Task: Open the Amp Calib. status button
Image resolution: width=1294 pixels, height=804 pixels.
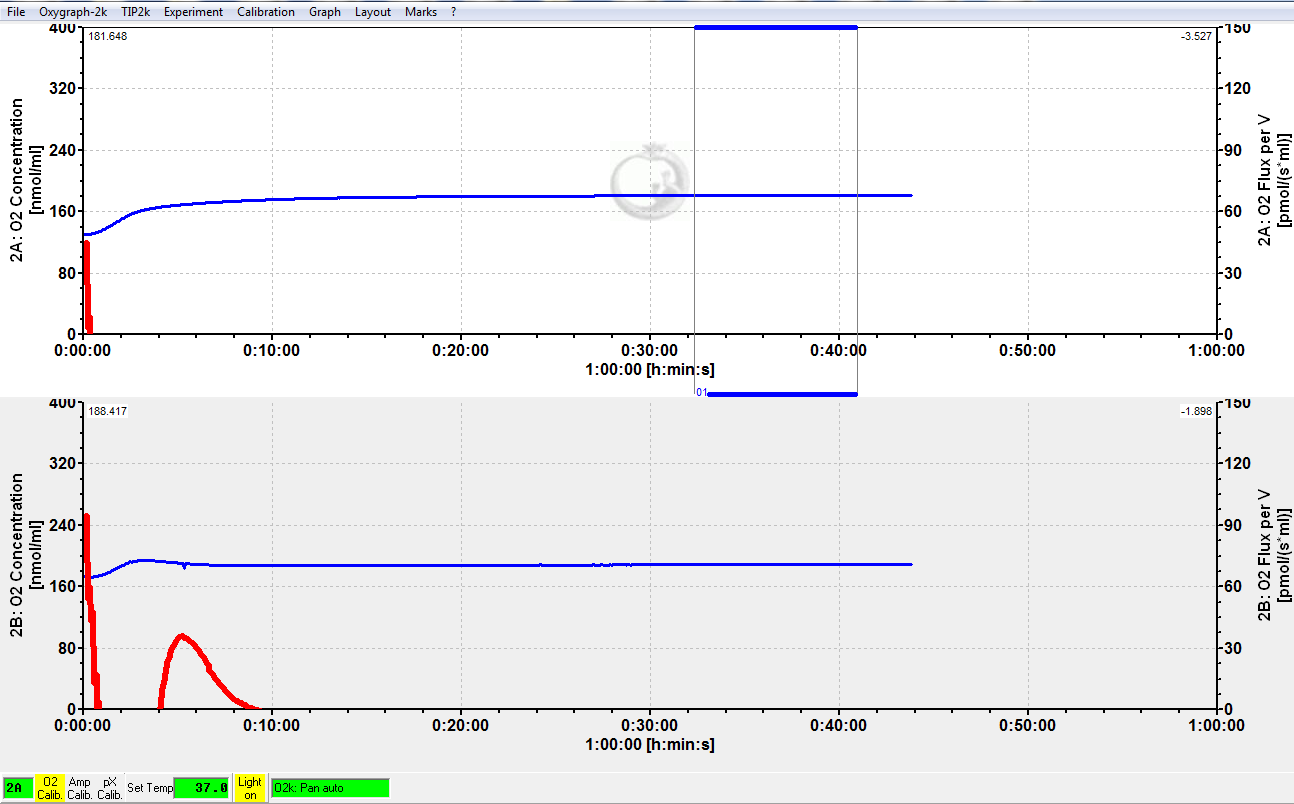Action: 80,788
